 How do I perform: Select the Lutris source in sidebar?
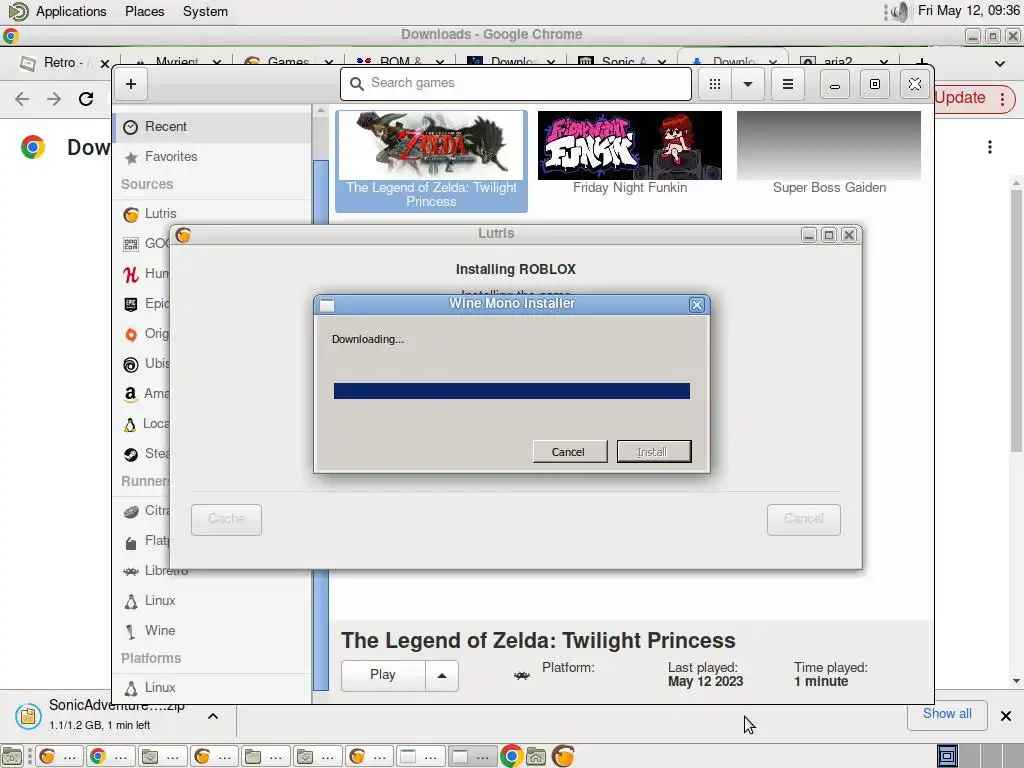click(212, 214)
